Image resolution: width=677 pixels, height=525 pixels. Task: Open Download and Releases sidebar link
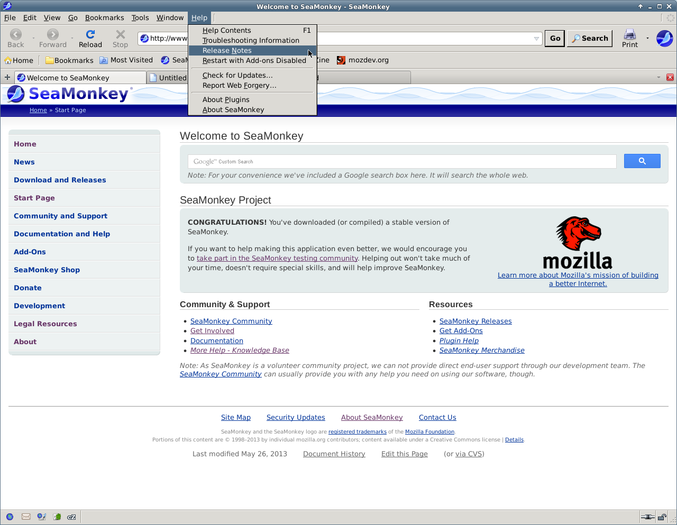pyautogui.click(x=60, y=180)
